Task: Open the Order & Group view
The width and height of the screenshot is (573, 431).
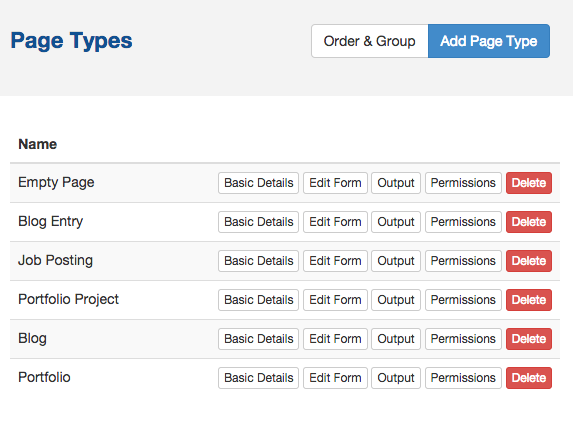Action: click(x=369, y=41)
